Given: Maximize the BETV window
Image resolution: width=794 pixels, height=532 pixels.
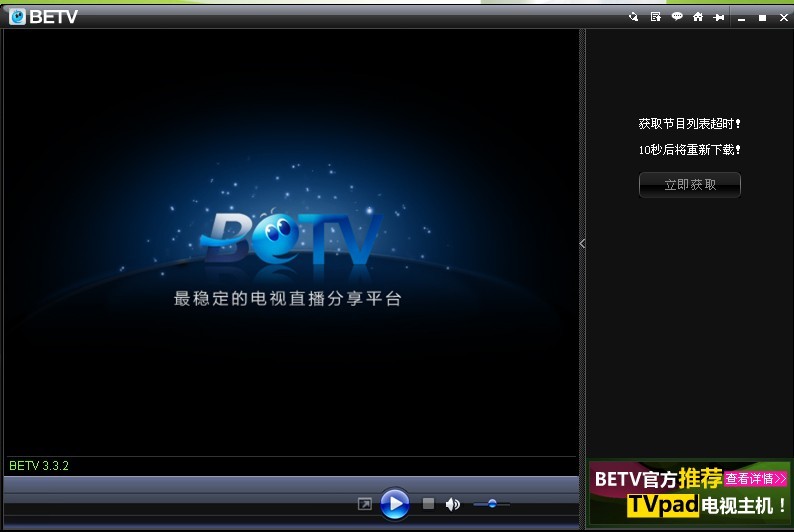Looking at the screenshot, I should point(762,18).
